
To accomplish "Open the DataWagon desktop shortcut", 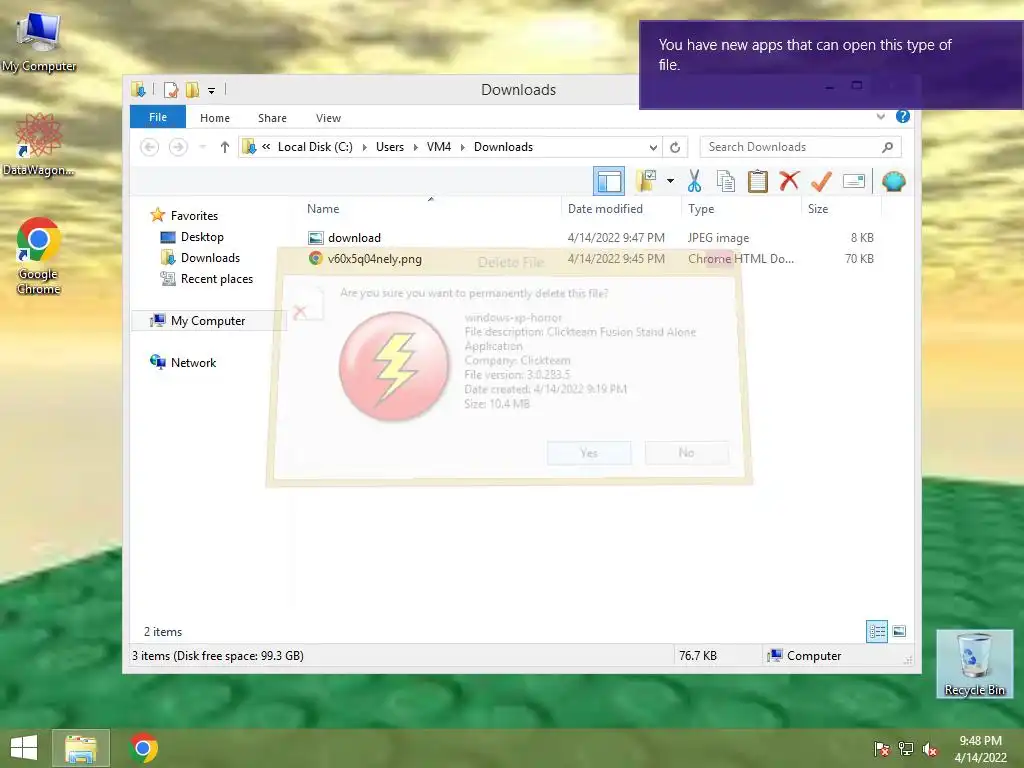I will pyautogui.click(x=39, y=144).
